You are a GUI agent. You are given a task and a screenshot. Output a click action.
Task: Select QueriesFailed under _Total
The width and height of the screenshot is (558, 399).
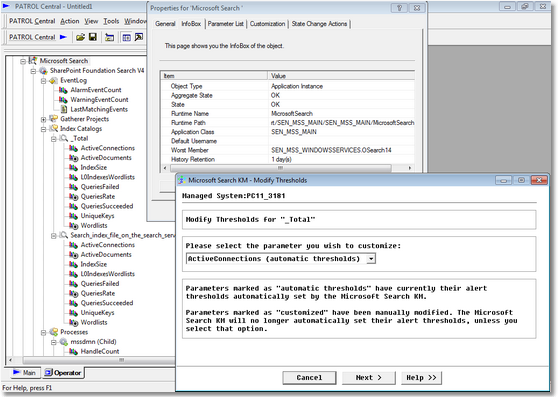tap(100, 187)
